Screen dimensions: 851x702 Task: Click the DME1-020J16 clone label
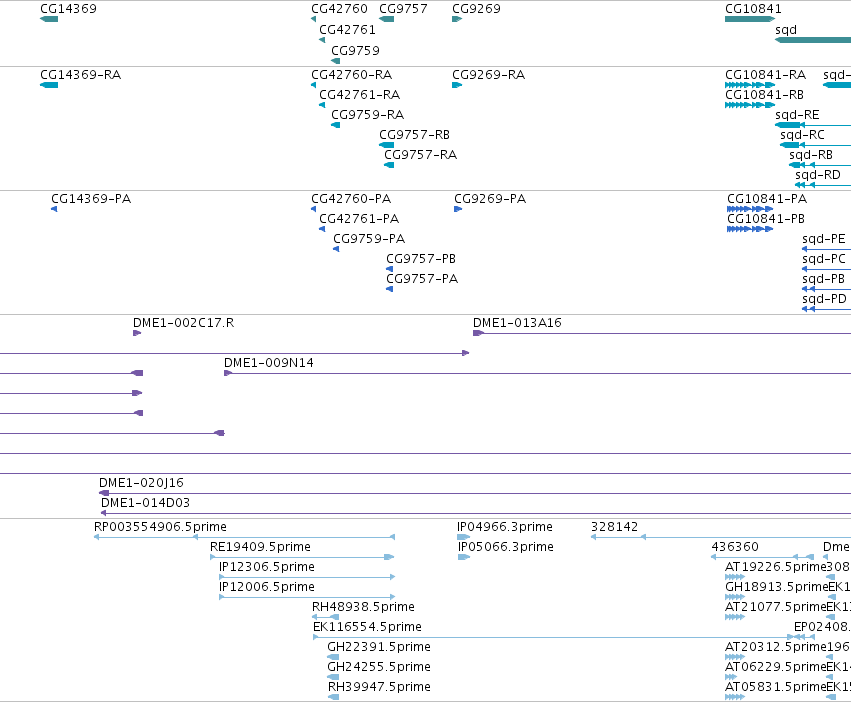(141, 483)
